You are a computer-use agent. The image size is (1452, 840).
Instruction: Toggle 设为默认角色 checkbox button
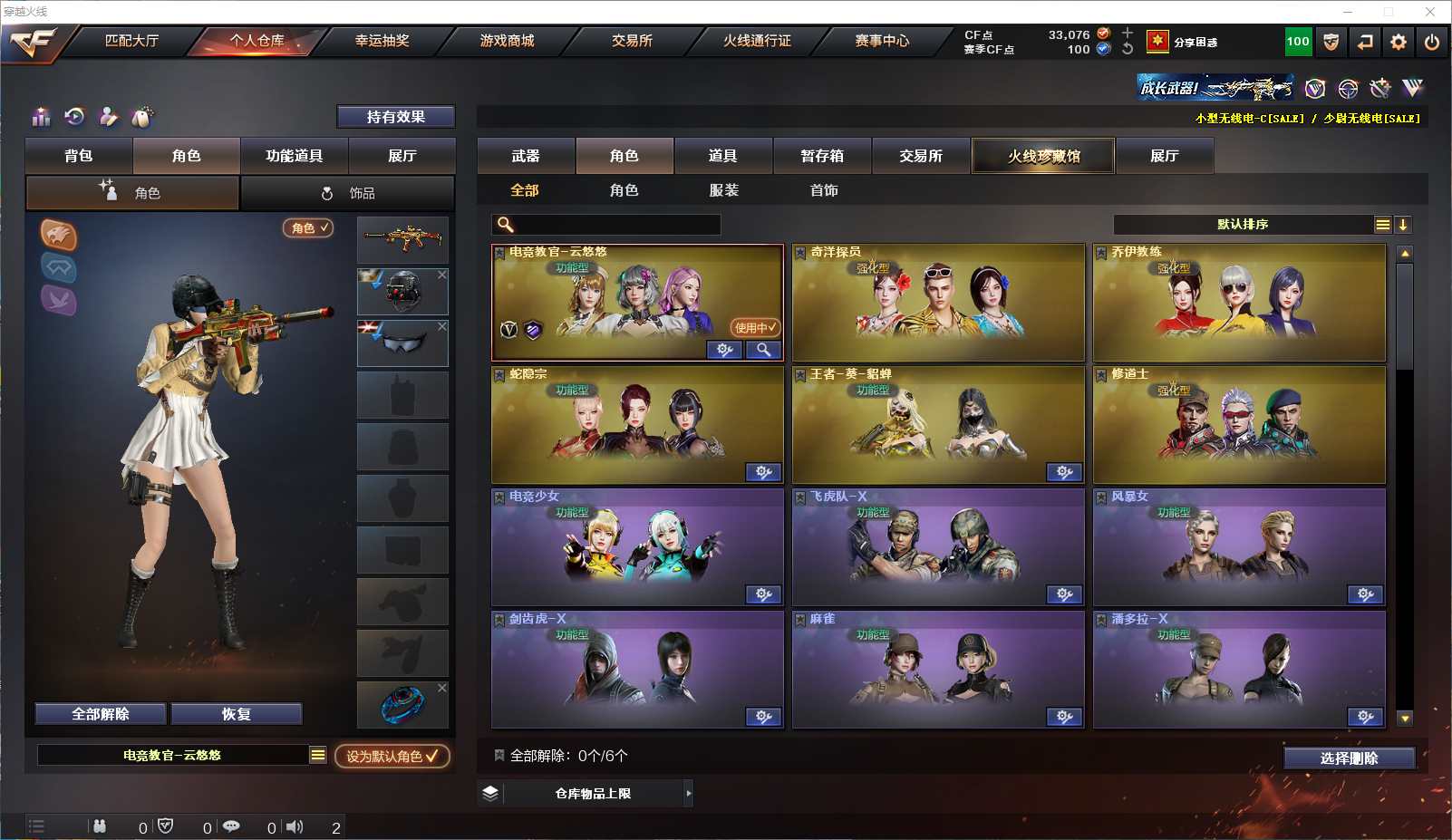click(x=392, y=756)
